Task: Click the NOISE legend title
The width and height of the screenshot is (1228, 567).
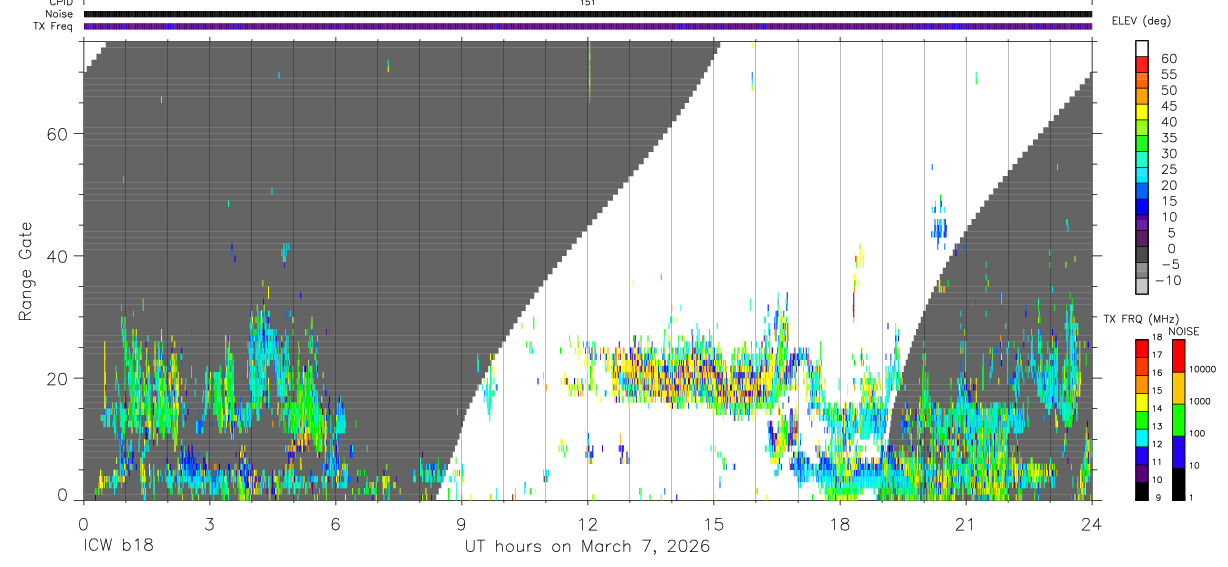Action: click(1183, 331)
